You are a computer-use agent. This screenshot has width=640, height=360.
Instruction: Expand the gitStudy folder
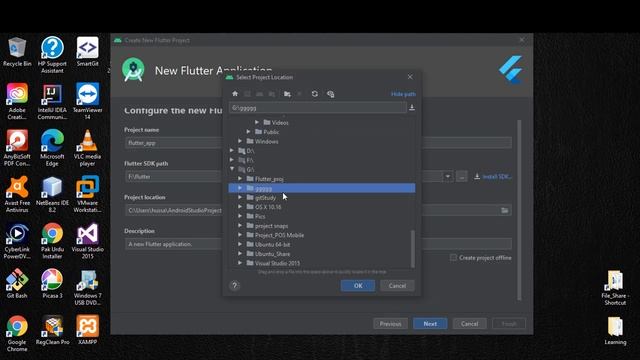240,197
